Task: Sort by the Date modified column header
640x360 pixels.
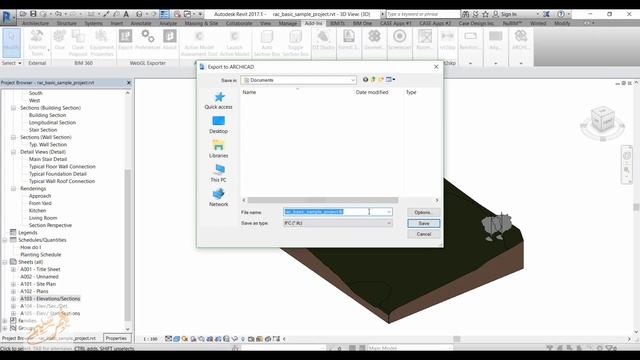Action: pyautogui.click(x=372, y=92)
